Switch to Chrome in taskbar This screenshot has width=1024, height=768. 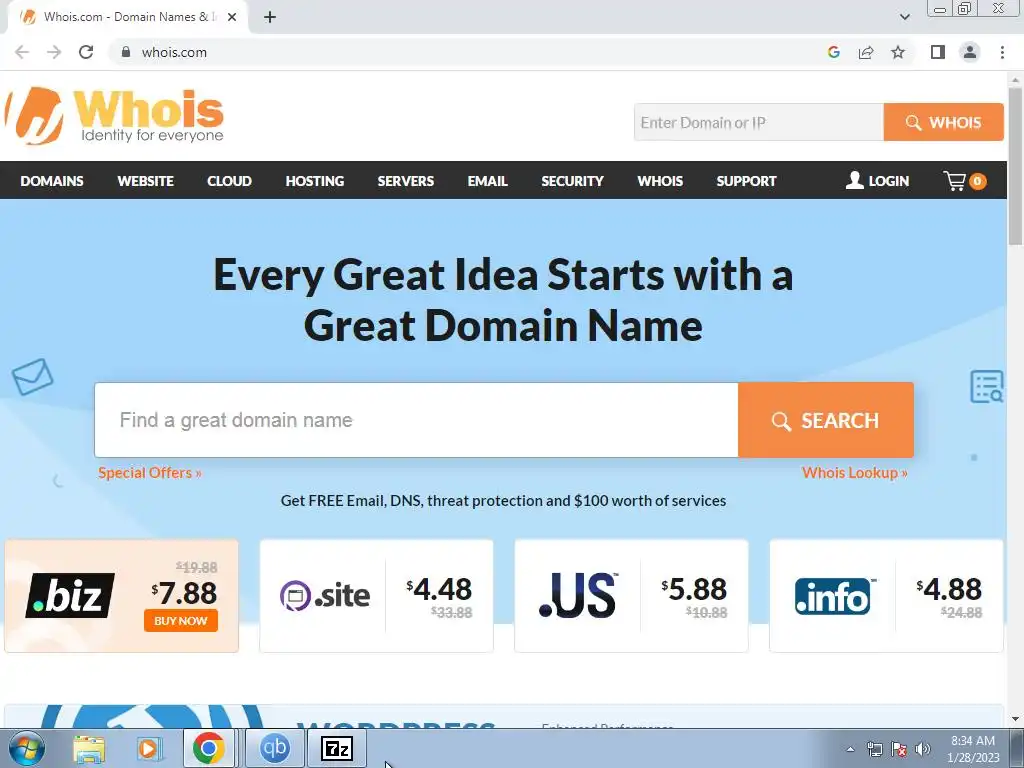(x=208, y=748)
